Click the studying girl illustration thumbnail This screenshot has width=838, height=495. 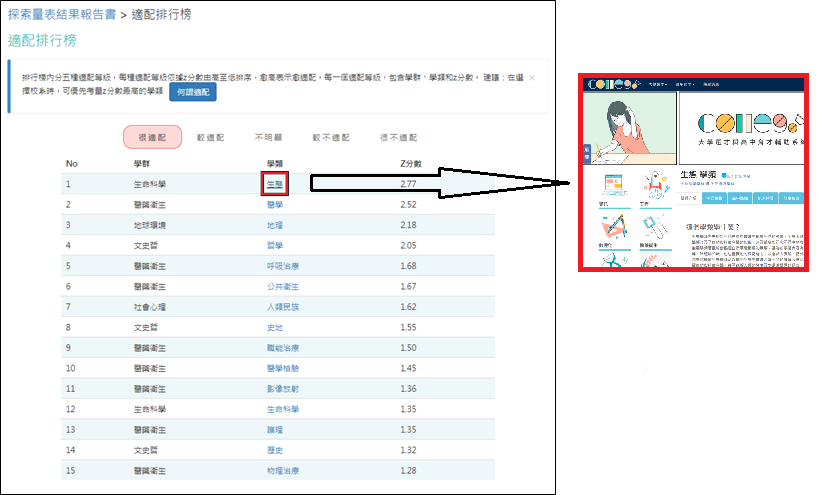(x=630, y=128)
